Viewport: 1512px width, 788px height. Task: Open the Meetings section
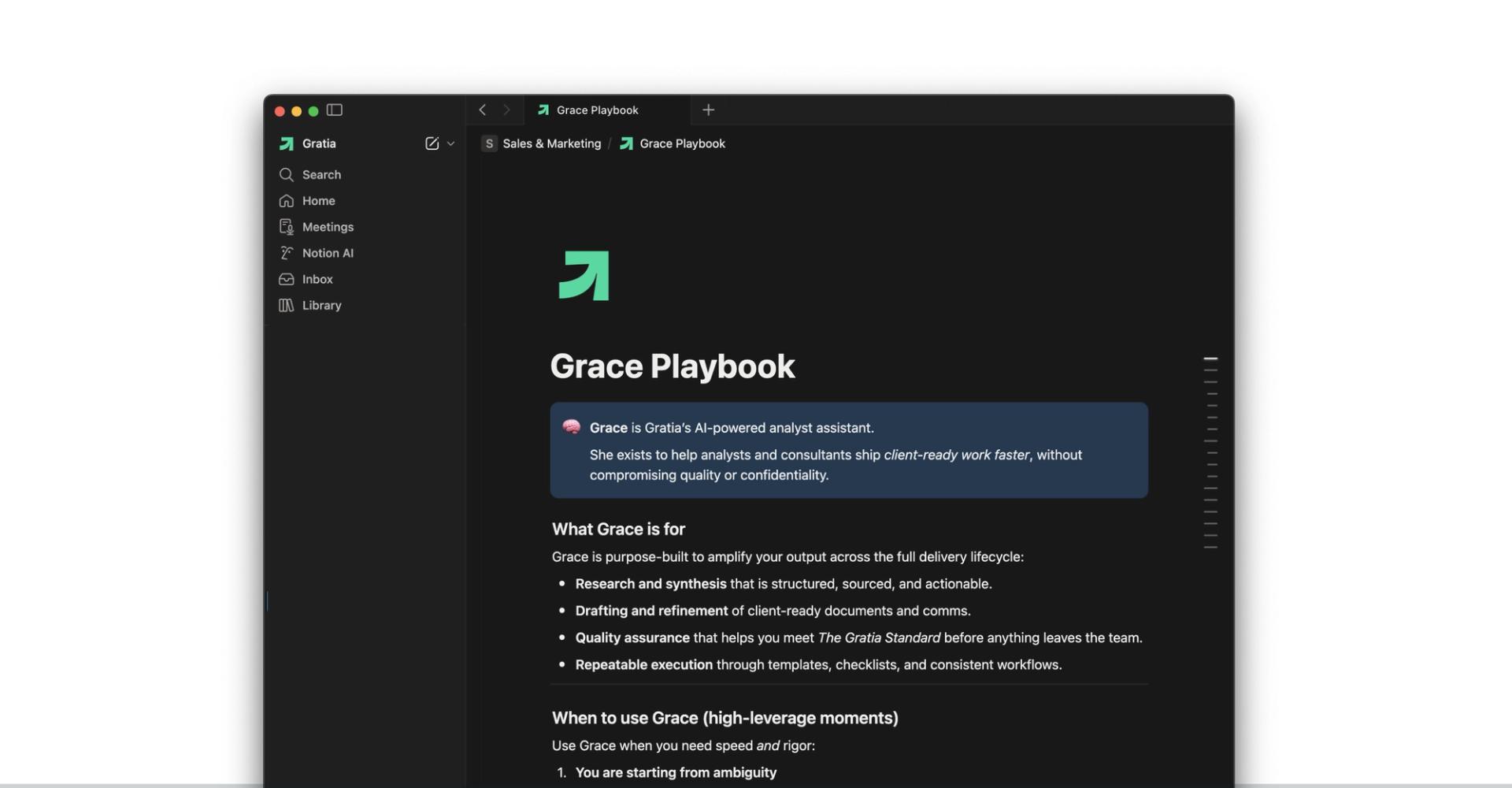click(x=328, y=227)
